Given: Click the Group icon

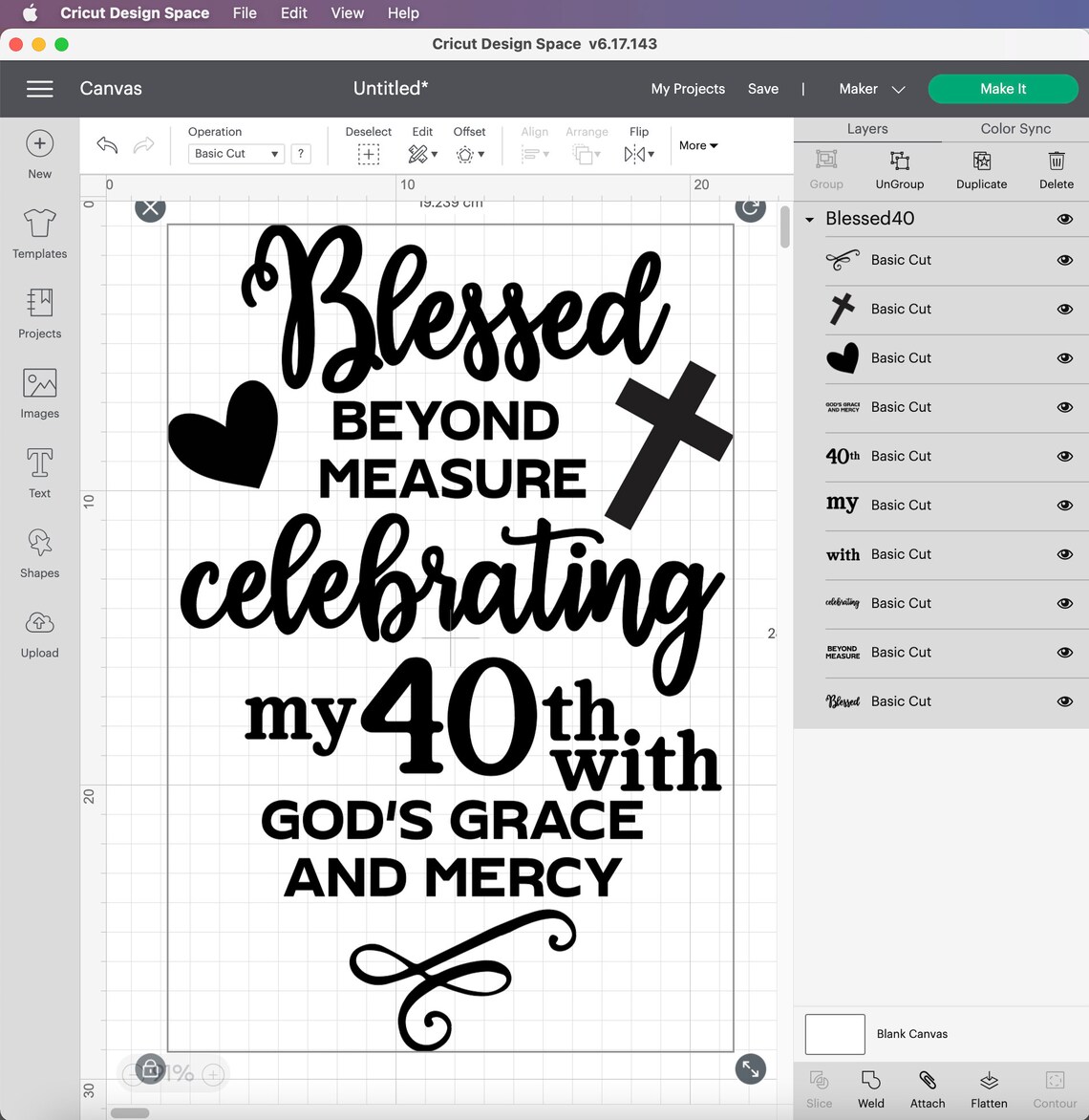Looking at the screenshot, I should (826, 160).
